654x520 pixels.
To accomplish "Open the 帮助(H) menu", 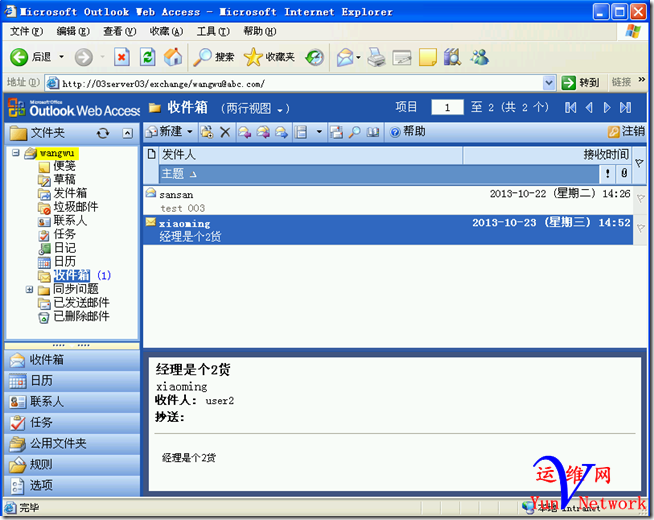I will click(x=260, y=31).
